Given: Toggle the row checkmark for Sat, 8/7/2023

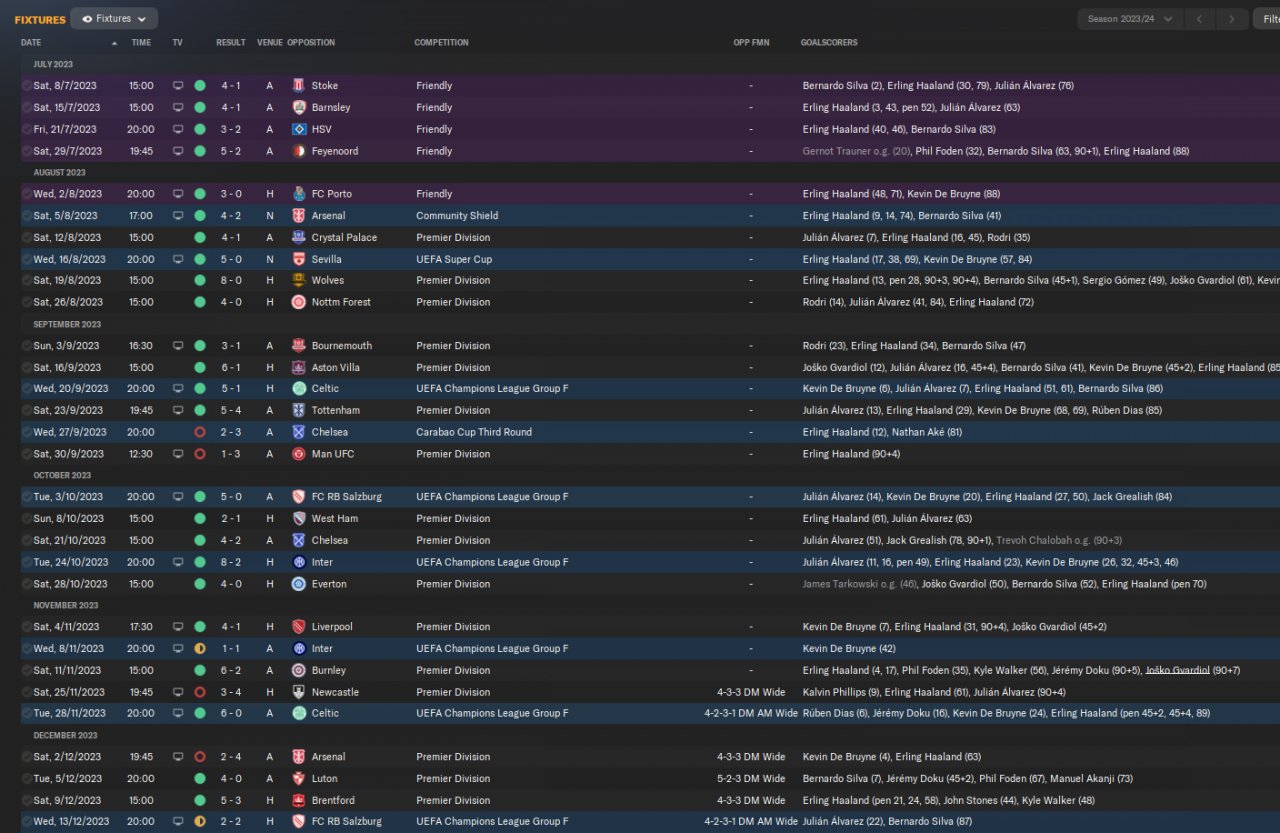Looking at the screenshot, I should pyautogui.click(x=26, y=86).
